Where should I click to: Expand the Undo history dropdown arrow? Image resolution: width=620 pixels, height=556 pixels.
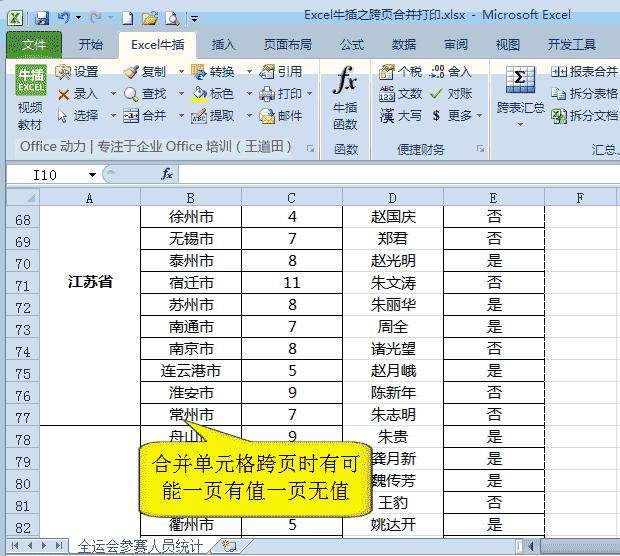coord(78,18)
